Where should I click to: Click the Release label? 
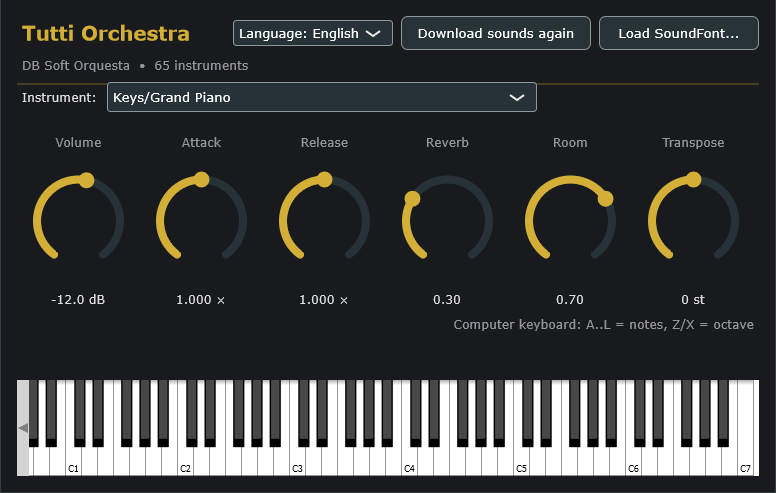click(x=324, y=143)
